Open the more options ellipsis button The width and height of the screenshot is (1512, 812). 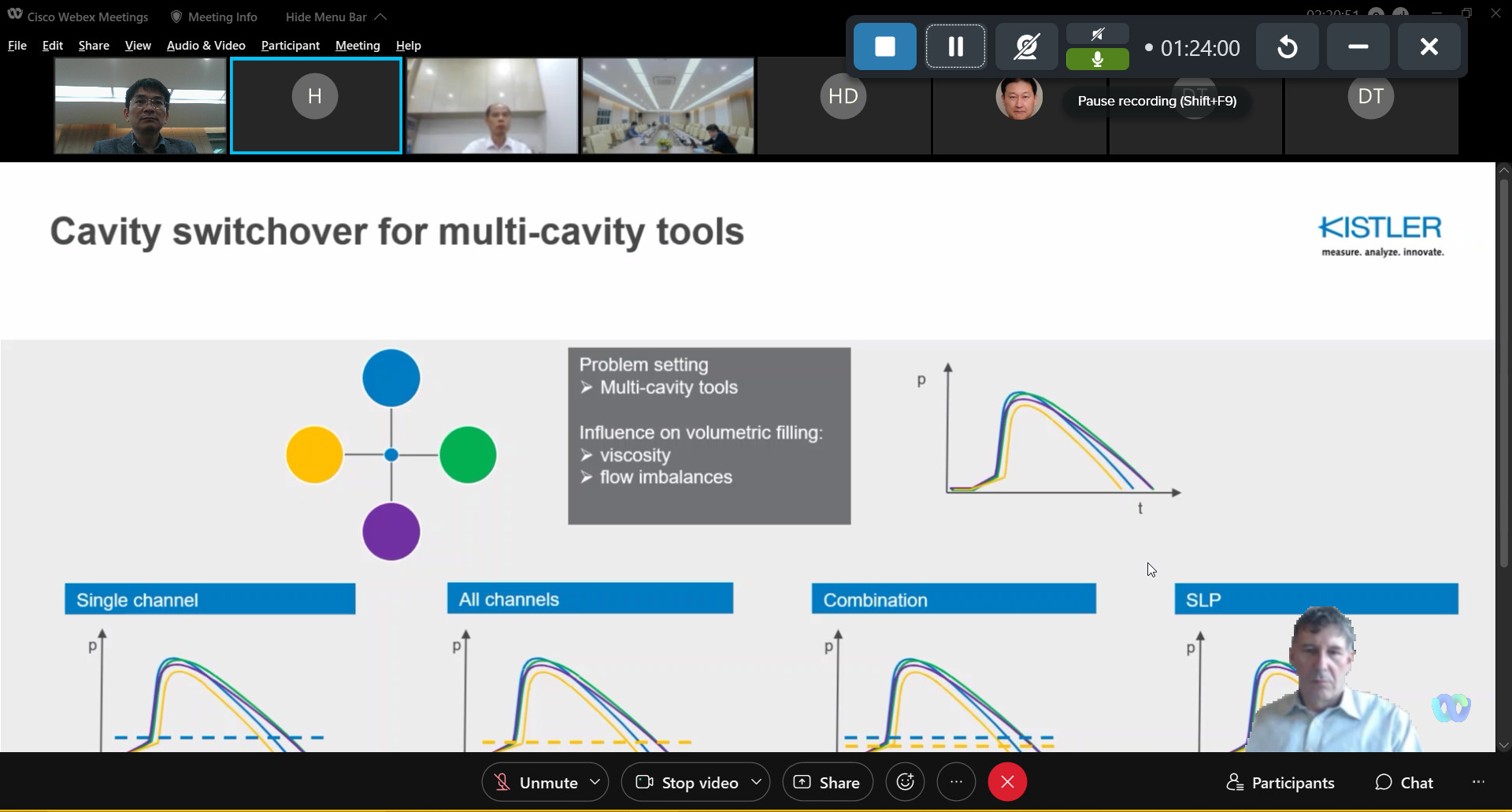click(956, 782)
